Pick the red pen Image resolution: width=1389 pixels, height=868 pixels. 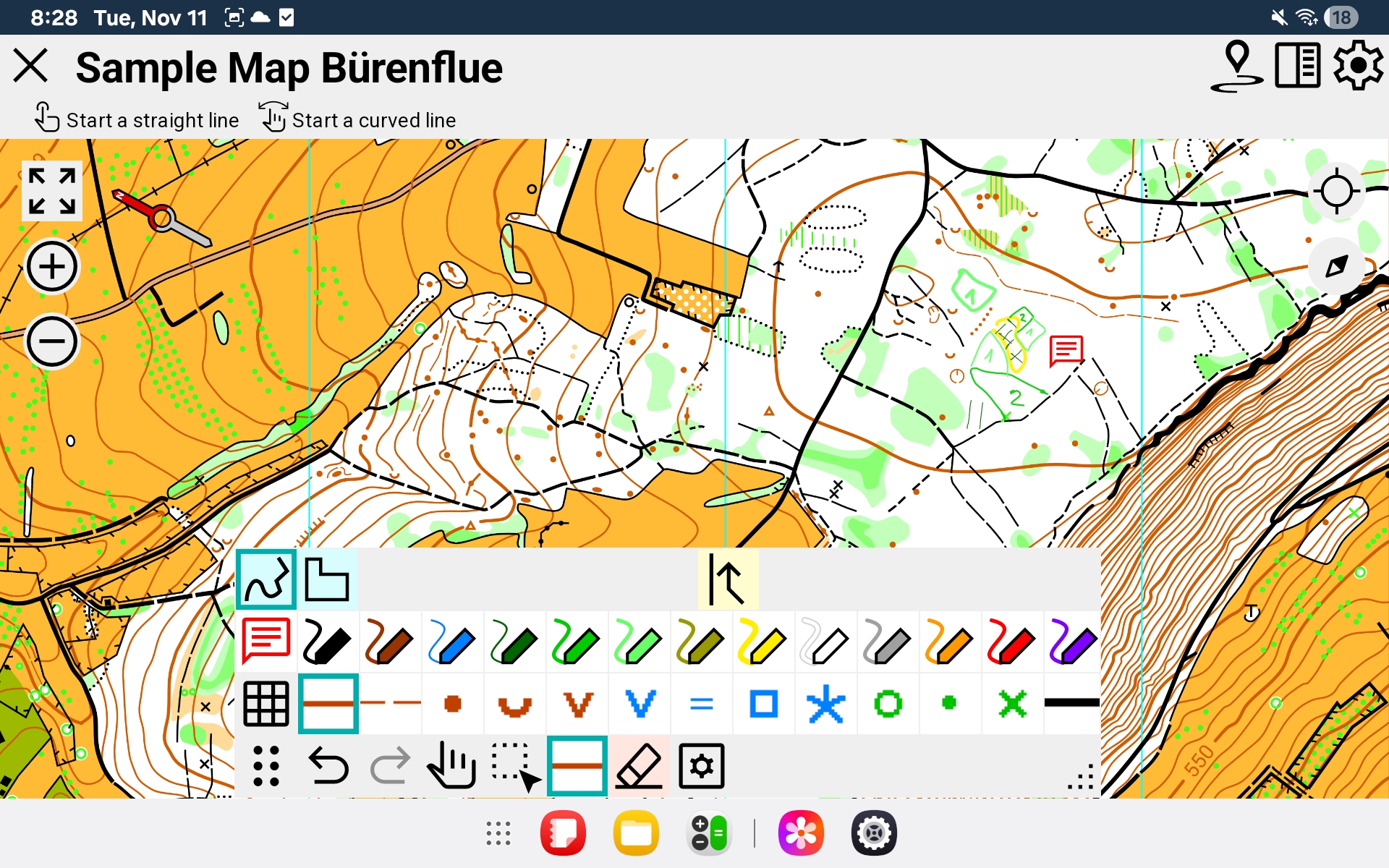pos(1011,641)
